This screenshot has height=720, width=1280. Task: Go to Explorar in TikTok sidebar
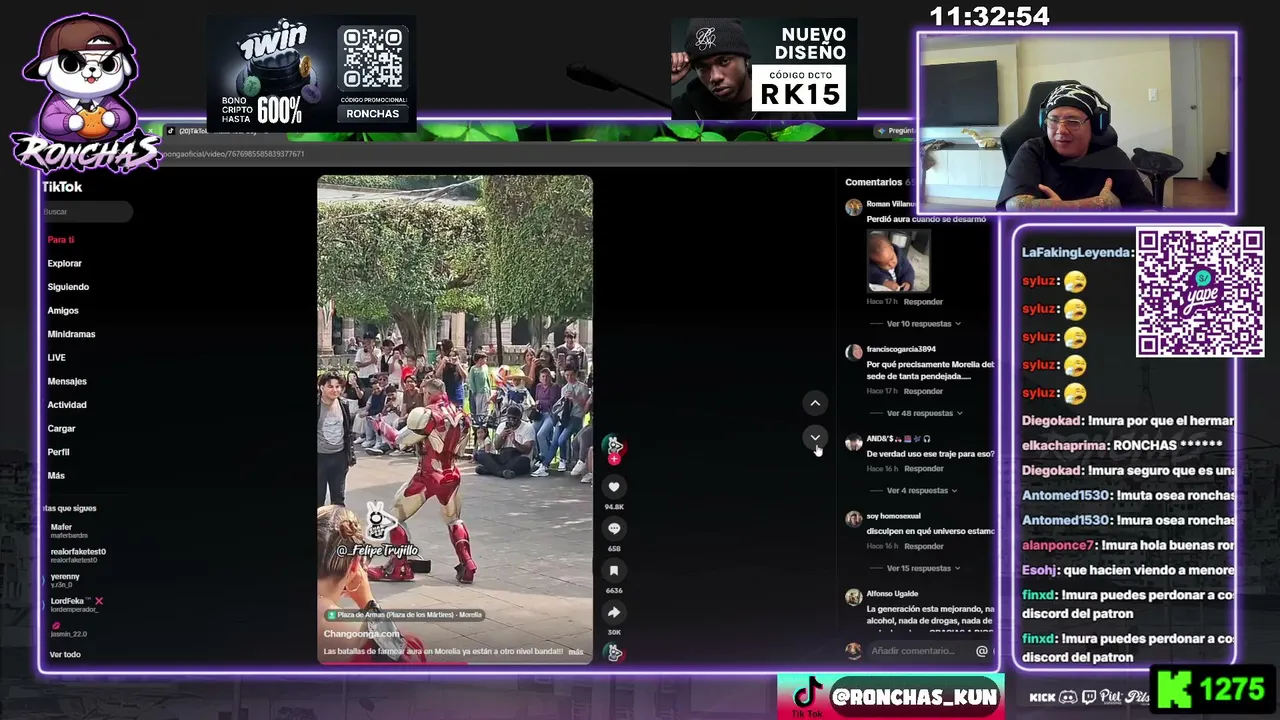[64, 264]
